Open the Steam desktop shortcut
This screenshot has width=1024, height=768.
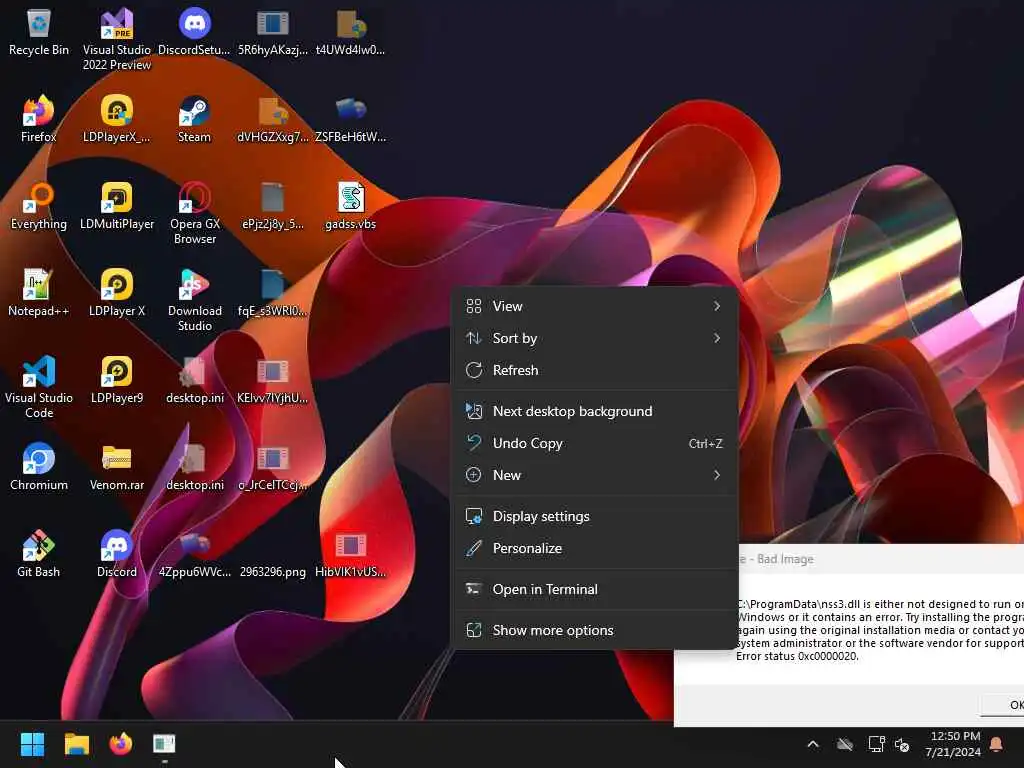pos(195,119)
